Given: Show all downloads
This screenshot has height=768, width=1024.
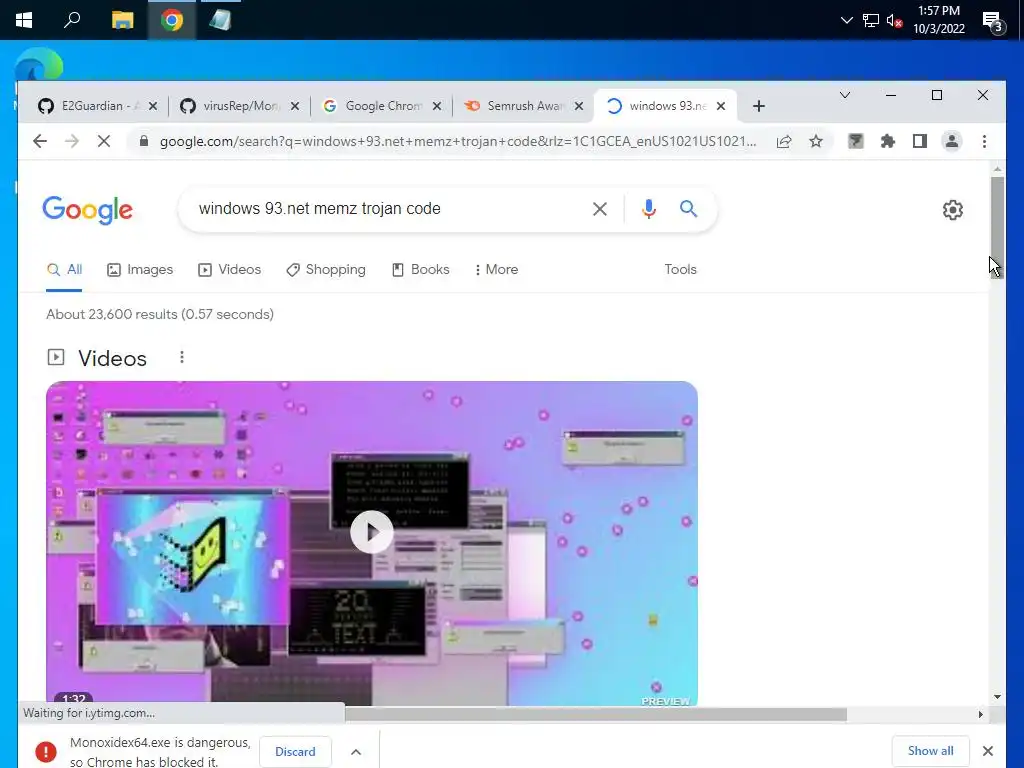Looking at the screenshot, I should click(931, 751).
